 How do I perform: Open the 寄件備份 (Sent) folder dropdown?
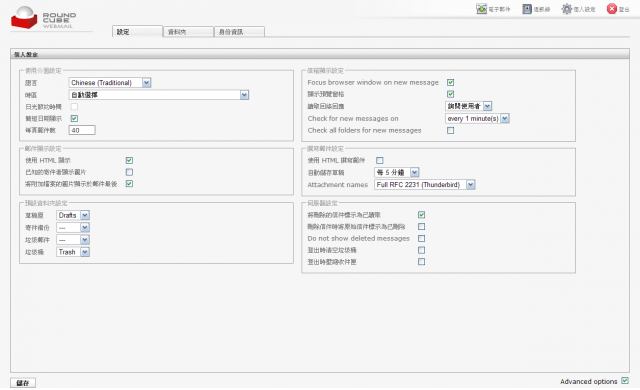tap(73, 228)
